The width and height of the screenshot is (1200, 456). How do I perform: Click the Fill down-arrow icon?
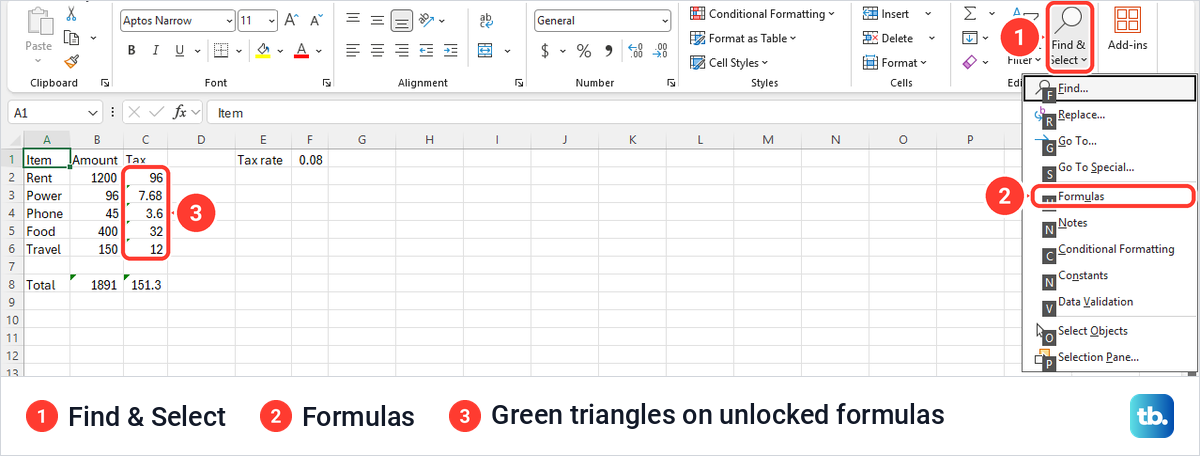click(969, 38)
